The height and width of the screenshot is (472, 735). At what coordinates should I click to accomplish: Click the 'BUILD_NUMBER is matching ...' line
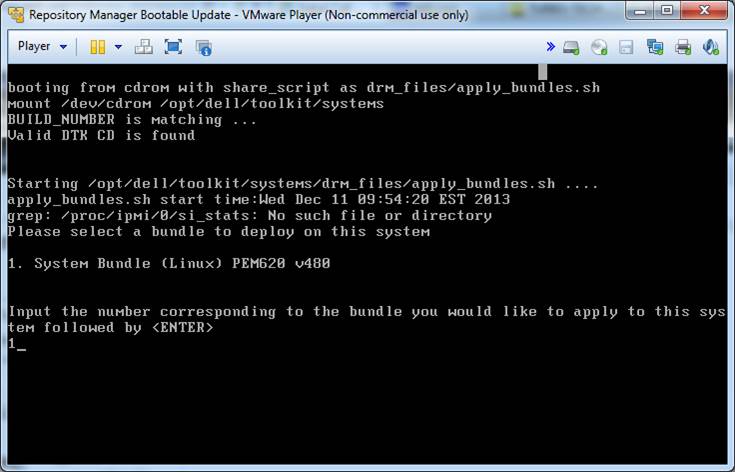pos(132,120)
